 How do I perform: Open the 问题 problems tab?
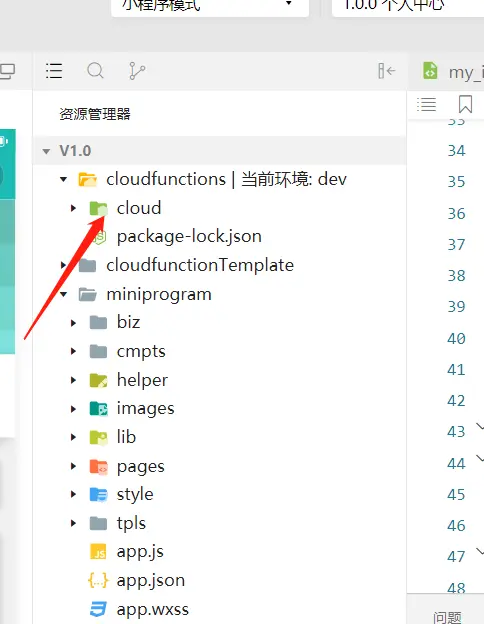[447, 617]
